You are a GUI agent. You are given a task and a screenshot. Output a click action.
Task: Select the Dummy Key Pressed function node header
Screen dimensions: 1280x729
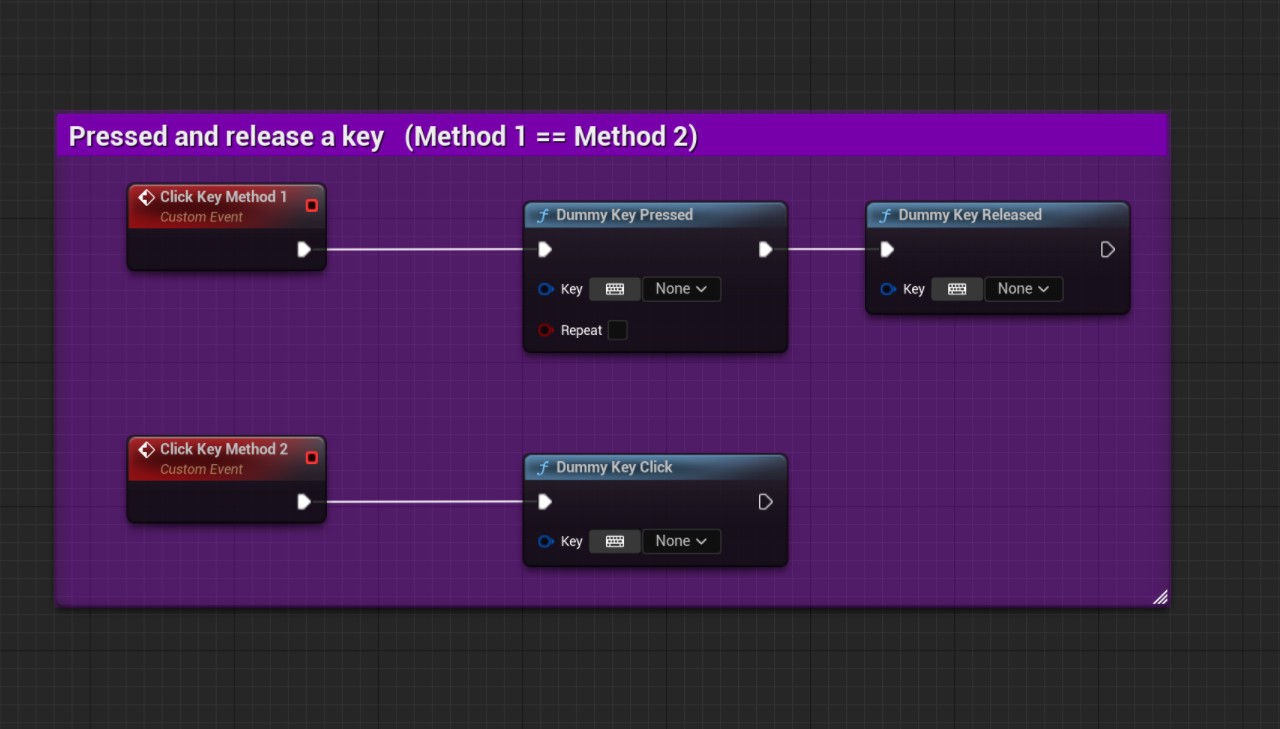pos(655,215)
